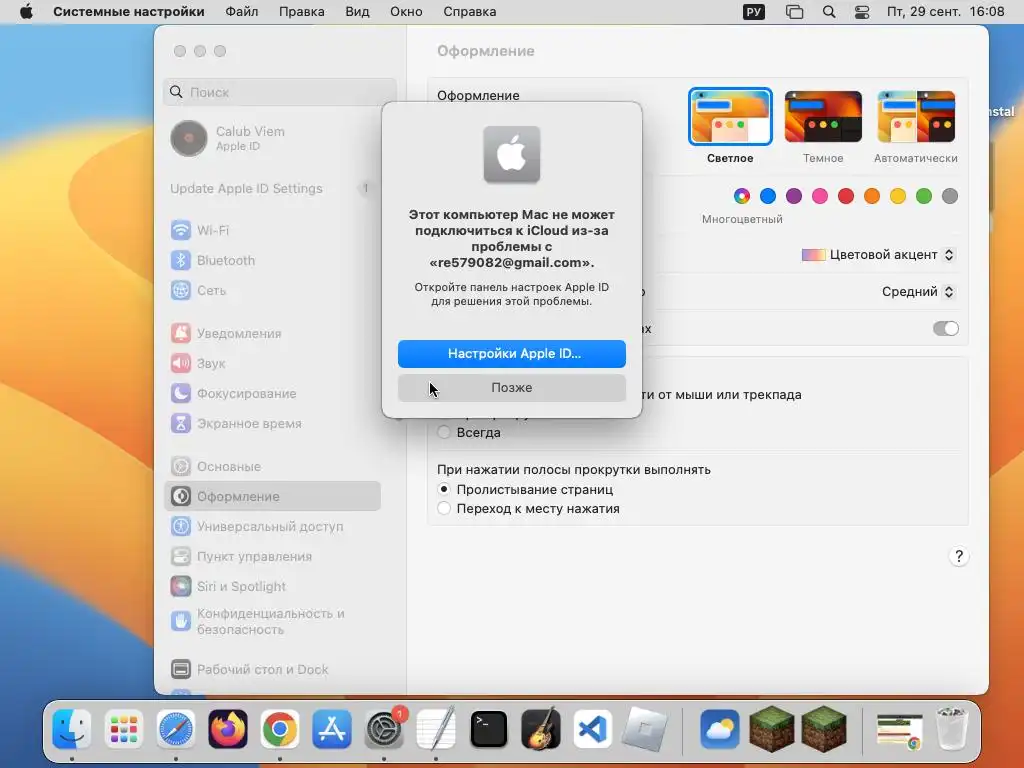Open TextEdit from the Dock
The image size is (1024, 768).
[x=436, y=729]
